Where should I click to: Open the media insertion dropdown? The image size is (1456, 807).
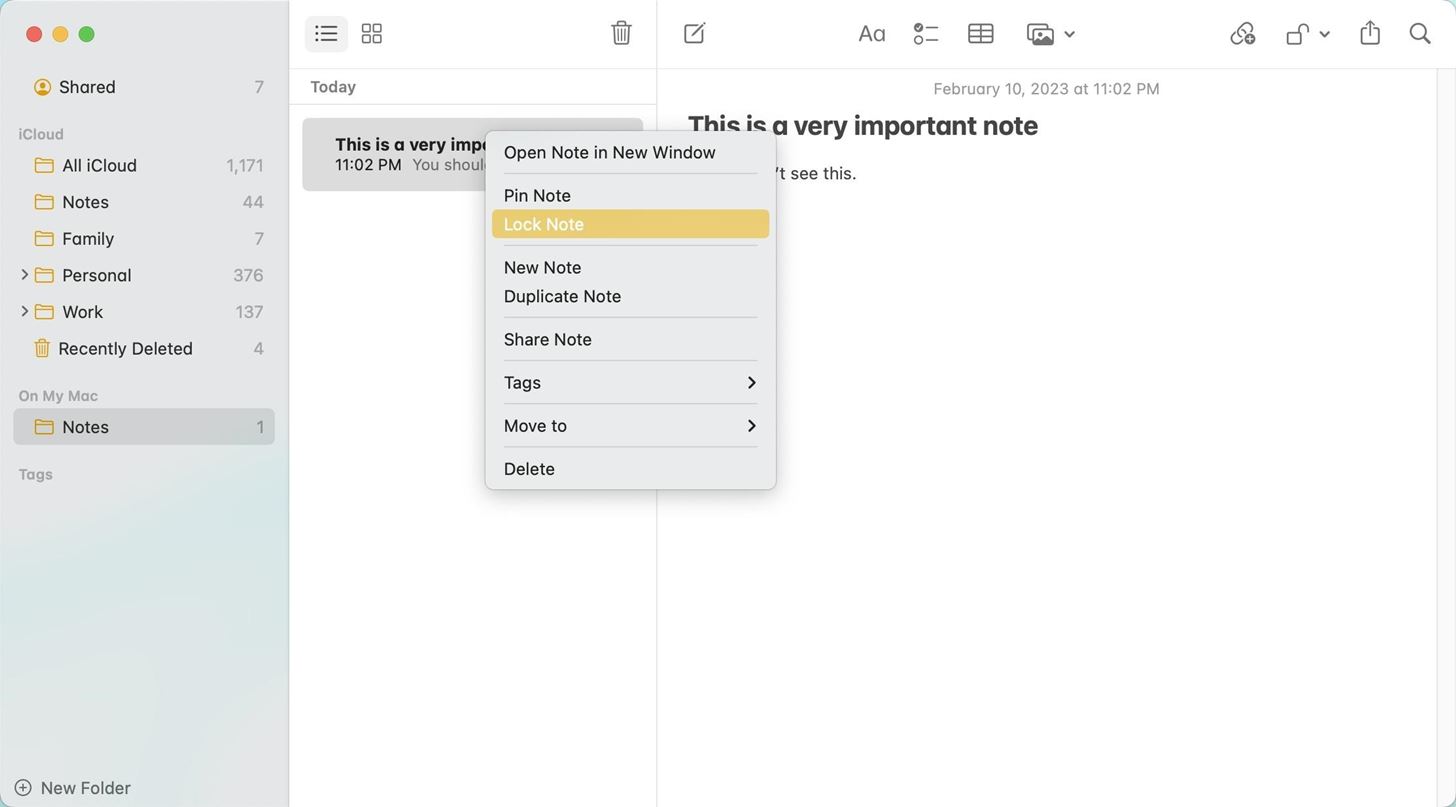1050,33
